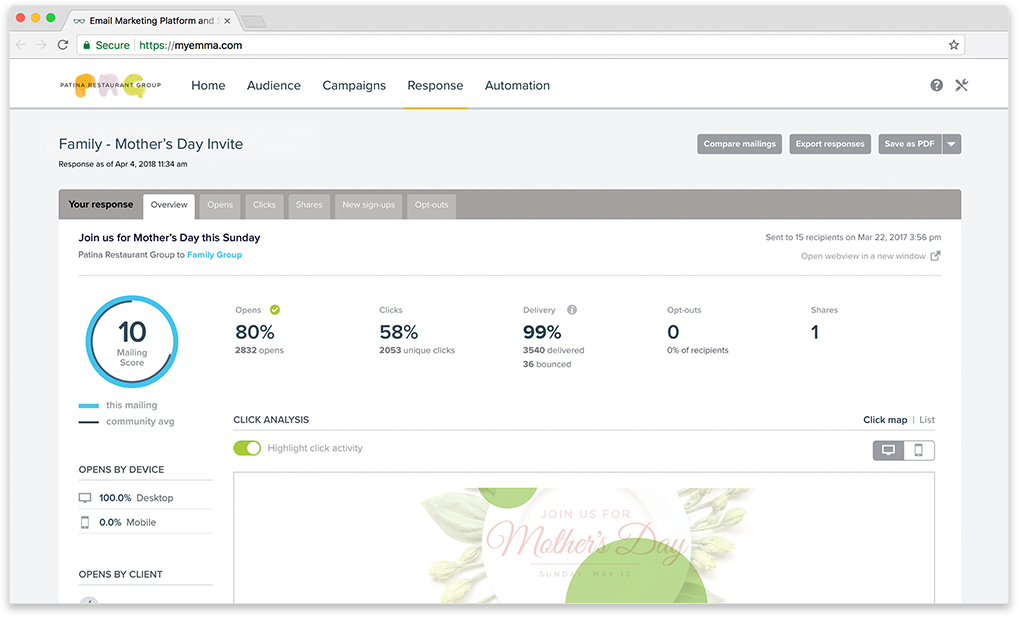Switch to the Opens tab

[220, 205]
